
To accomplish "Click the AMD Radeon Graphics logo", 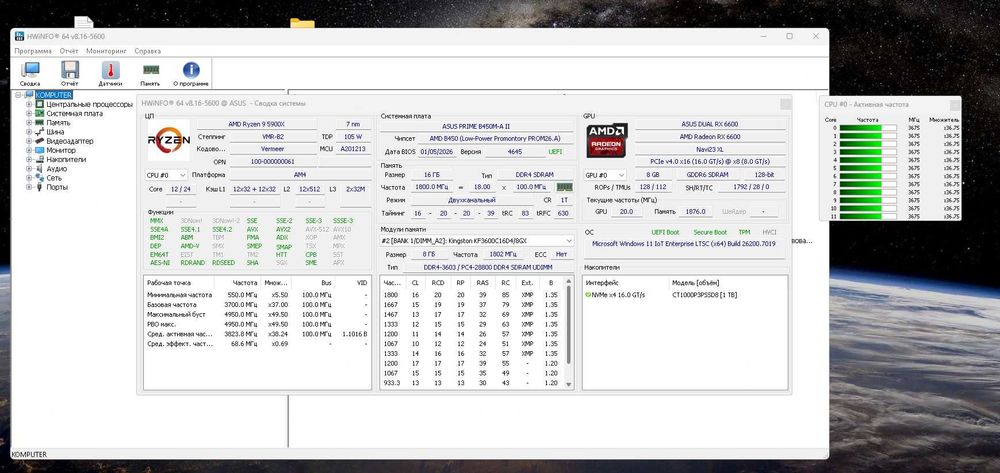I will [x=607, y=140].
